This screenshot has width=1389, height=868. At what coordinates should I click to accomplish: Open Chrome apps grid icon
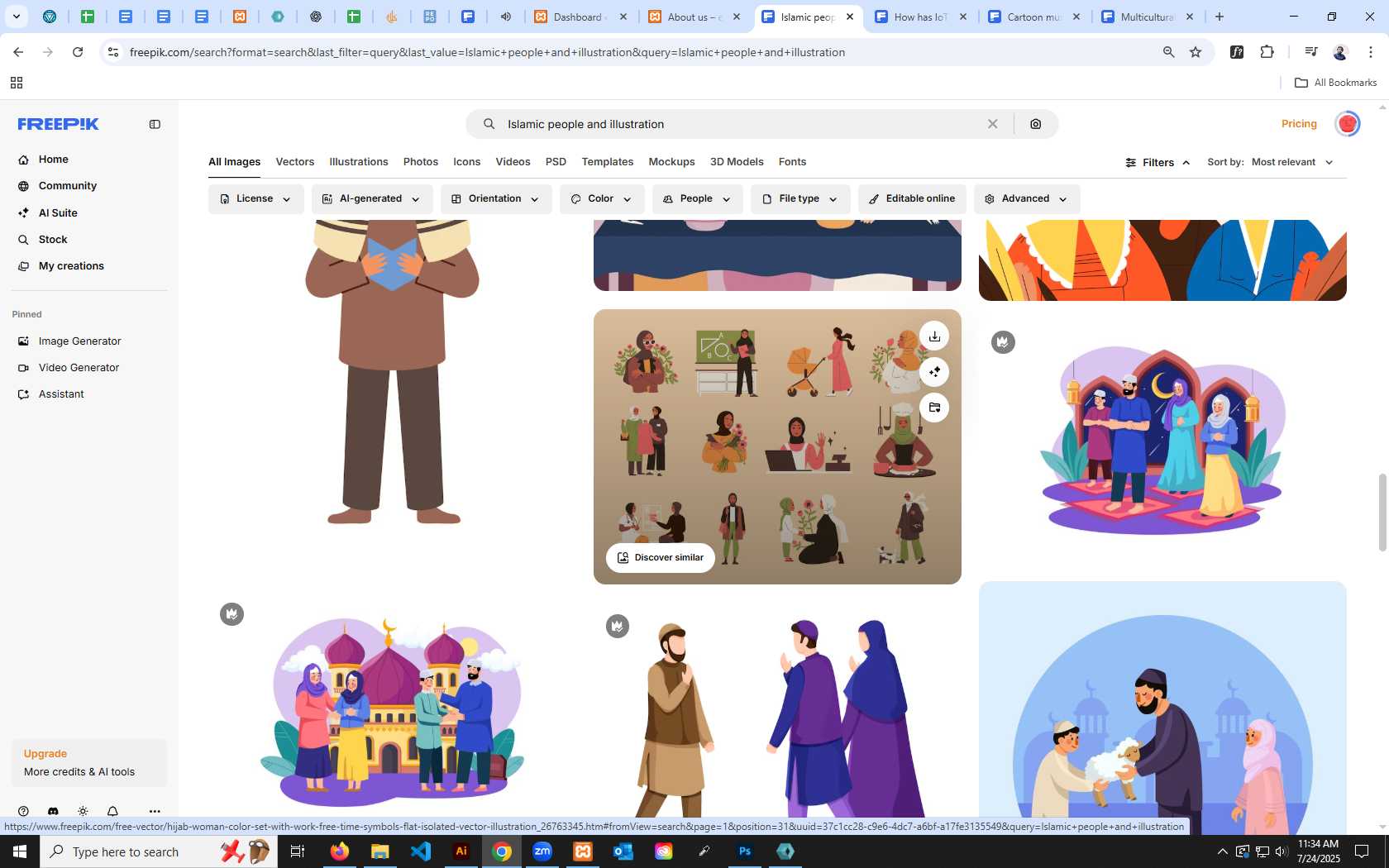click(x=16, y=83)
